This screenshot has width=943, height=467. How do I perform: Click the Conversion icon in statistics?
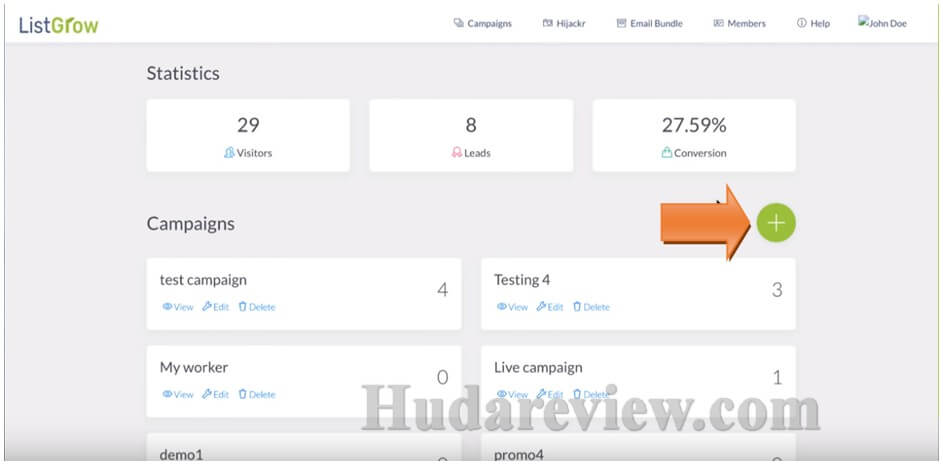(666, 153)
